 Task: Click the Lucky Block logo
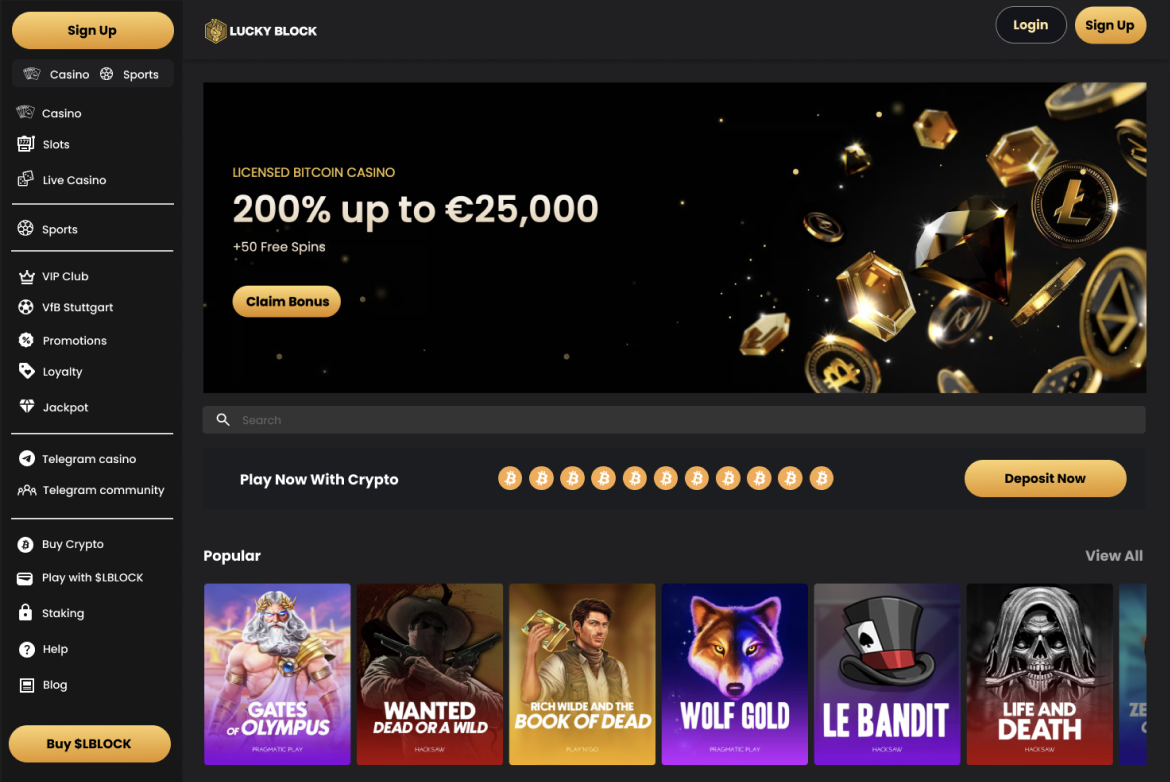pos(260,31)
